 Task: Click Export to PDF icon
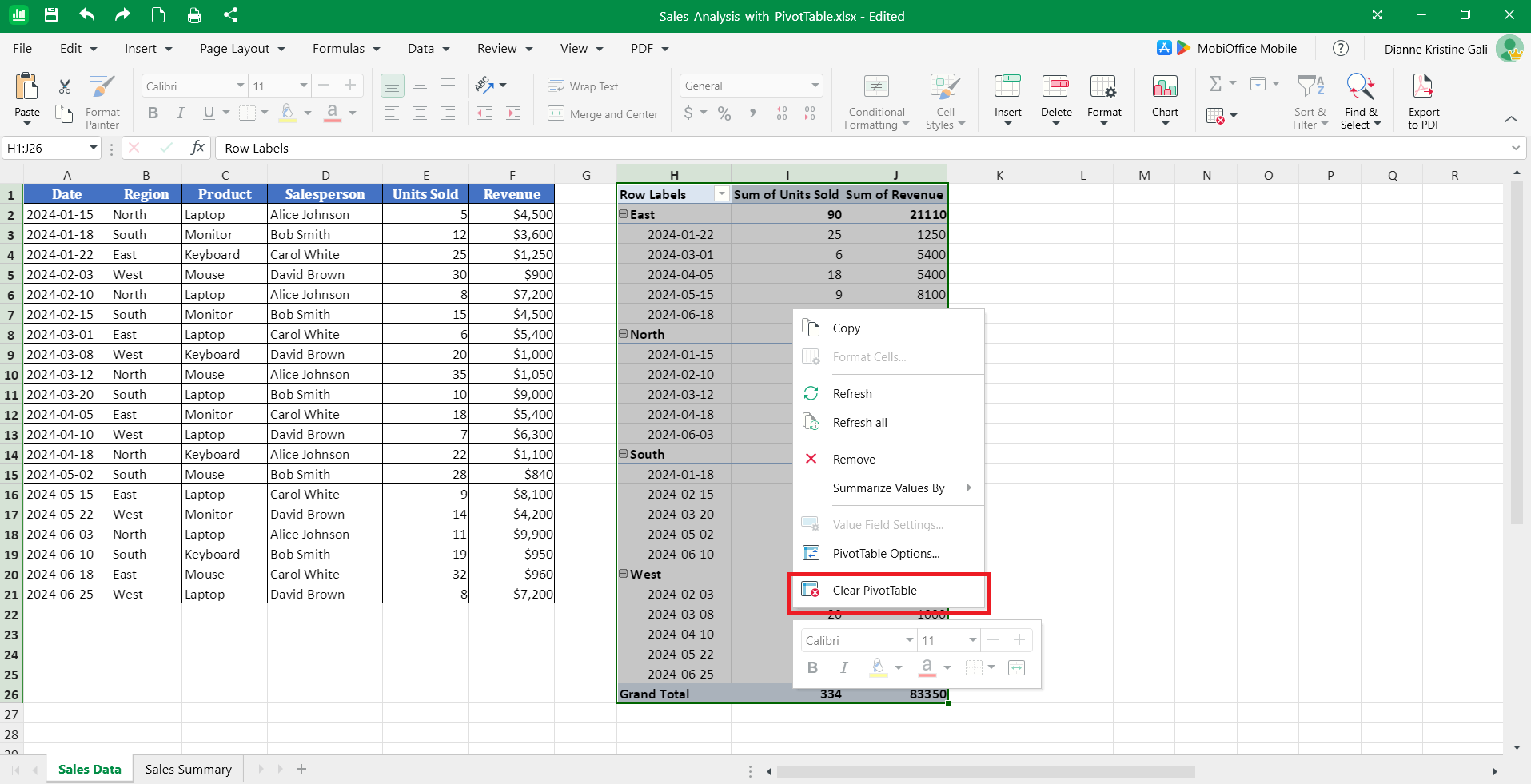1423,88
